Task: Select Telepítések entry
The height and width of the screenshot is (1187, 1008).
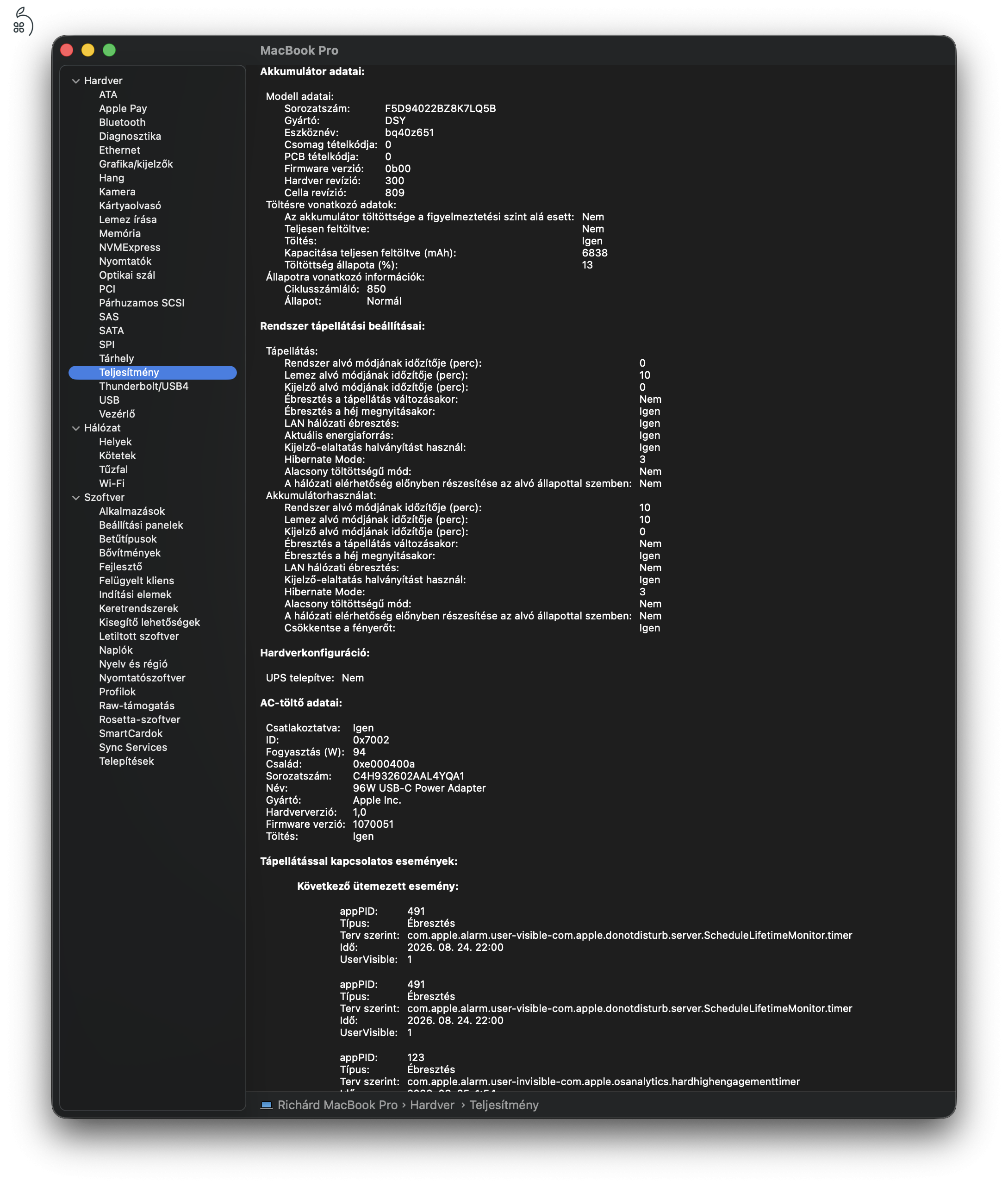Action: click(x=126, y=761)
